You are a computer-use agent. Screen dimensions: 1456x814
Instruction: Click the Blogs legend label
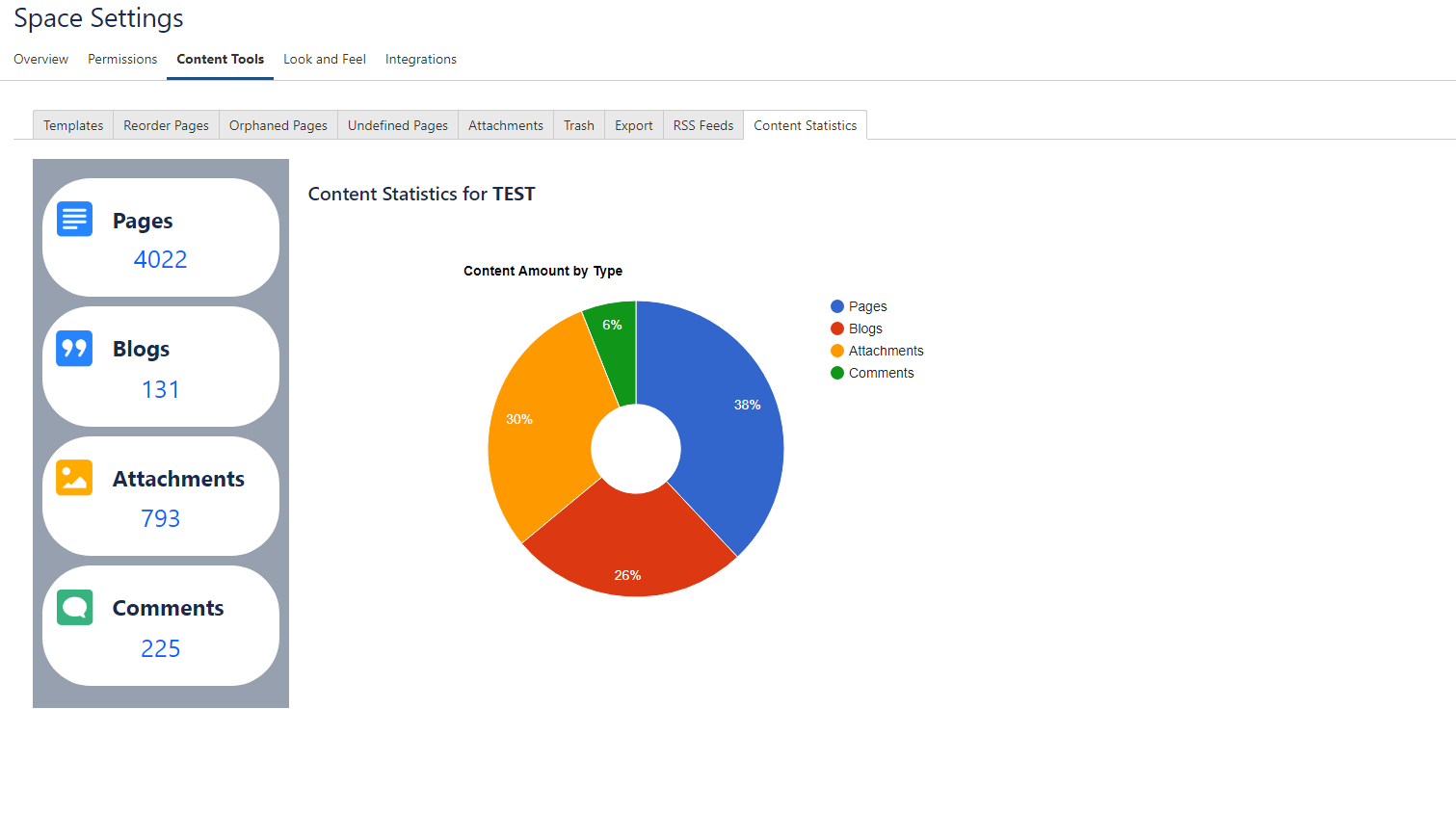[x=865, y=328]
